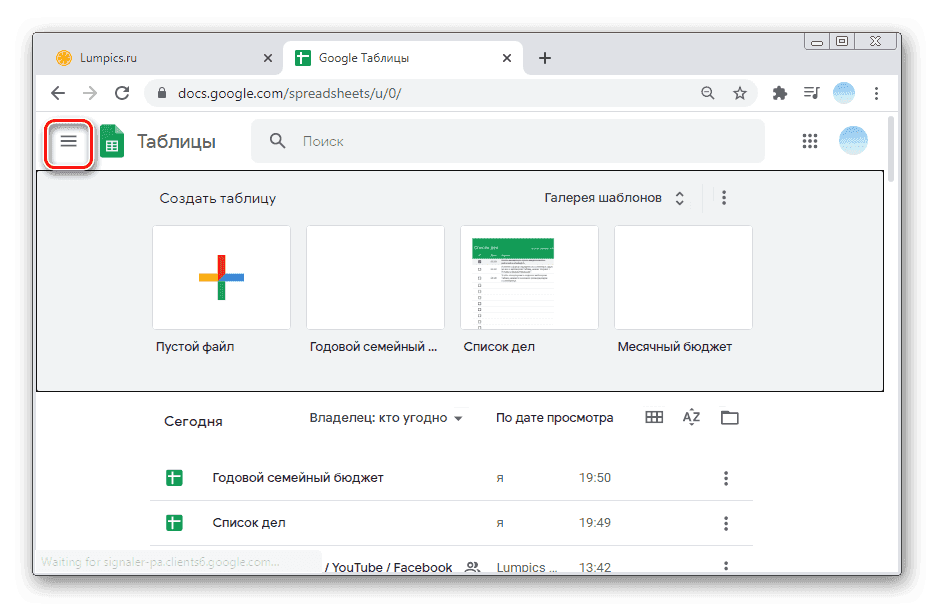Create a blank spreadsheet with Пустой файл
Viewport: 934px width, 608px height.
pos(221,277)
